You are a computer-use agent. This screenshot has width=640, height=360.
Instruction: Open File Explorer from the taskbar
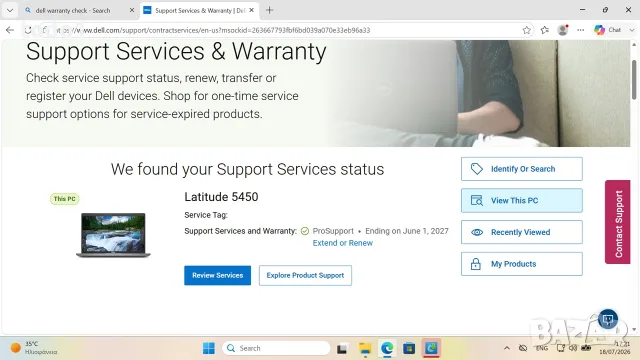point(365,349)
